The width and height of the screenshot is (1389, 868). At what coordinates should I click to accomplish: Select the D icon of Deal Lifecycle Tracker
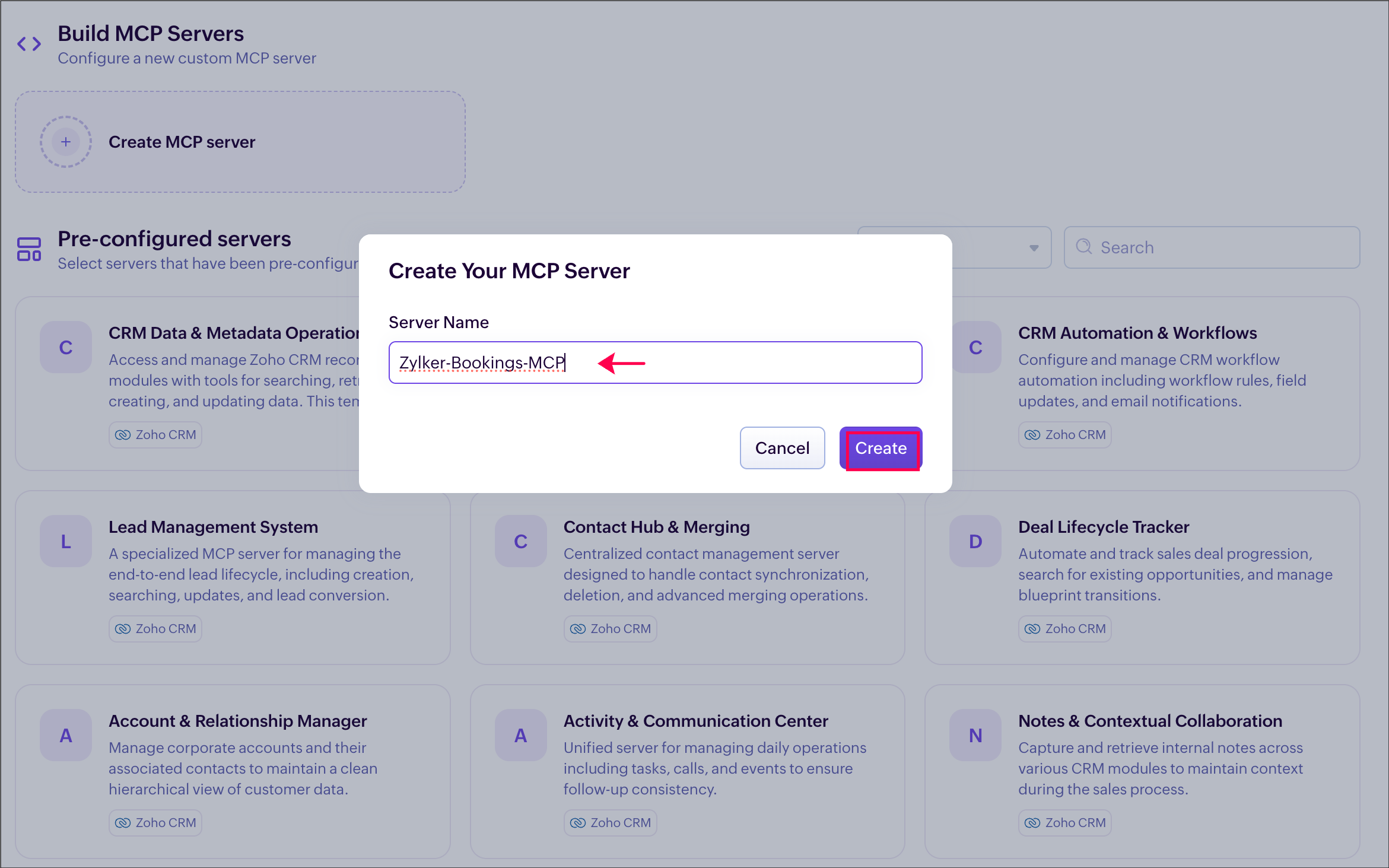point(975,541)
